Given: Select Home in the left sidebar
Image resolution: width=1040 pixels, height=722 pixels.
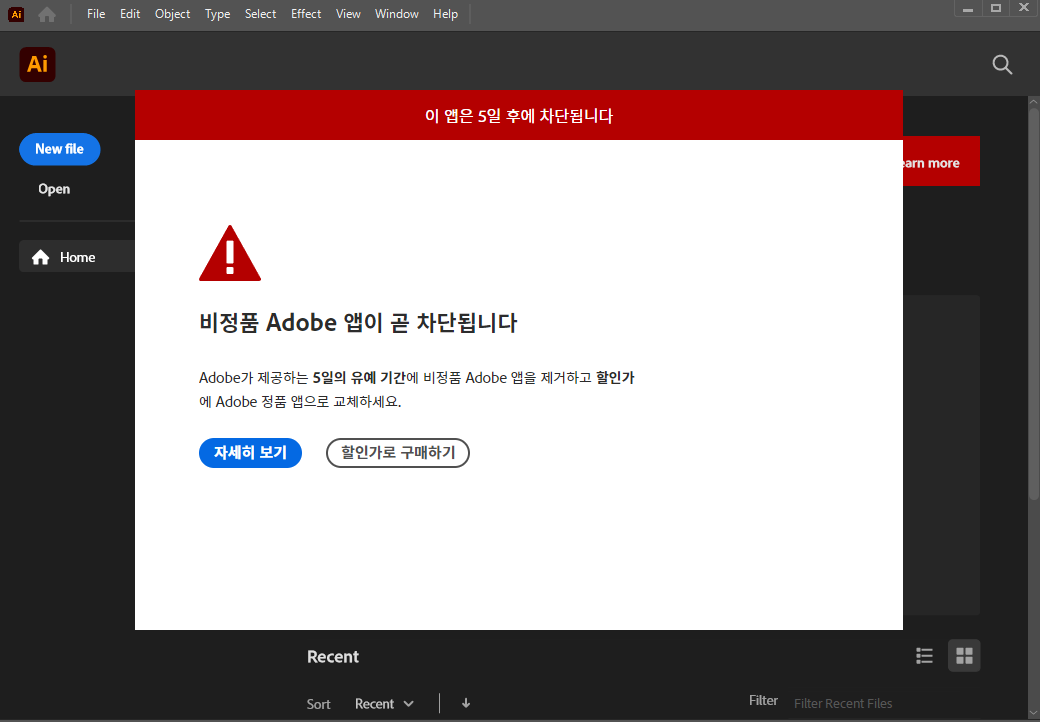Looking at the screenshot, I should [77, 257].
